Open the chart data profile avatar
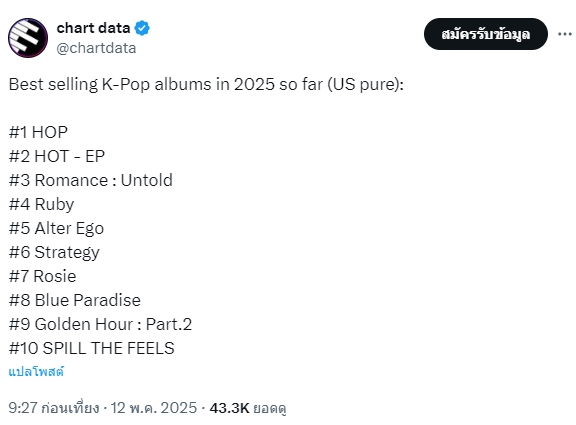Viewport: 576px width, 425px height. [x=28, y=38]
